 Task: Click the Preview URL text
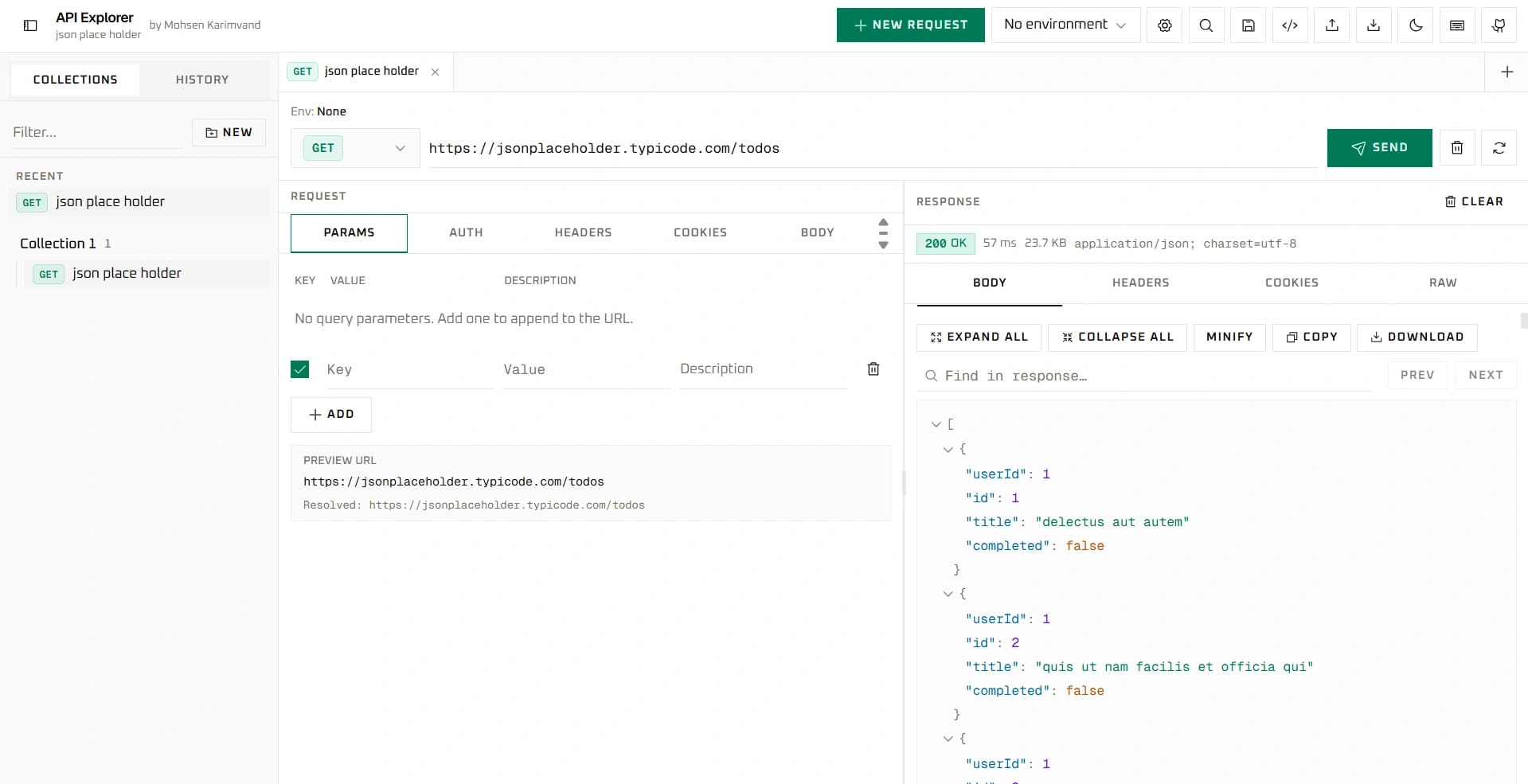click(454, 482)
